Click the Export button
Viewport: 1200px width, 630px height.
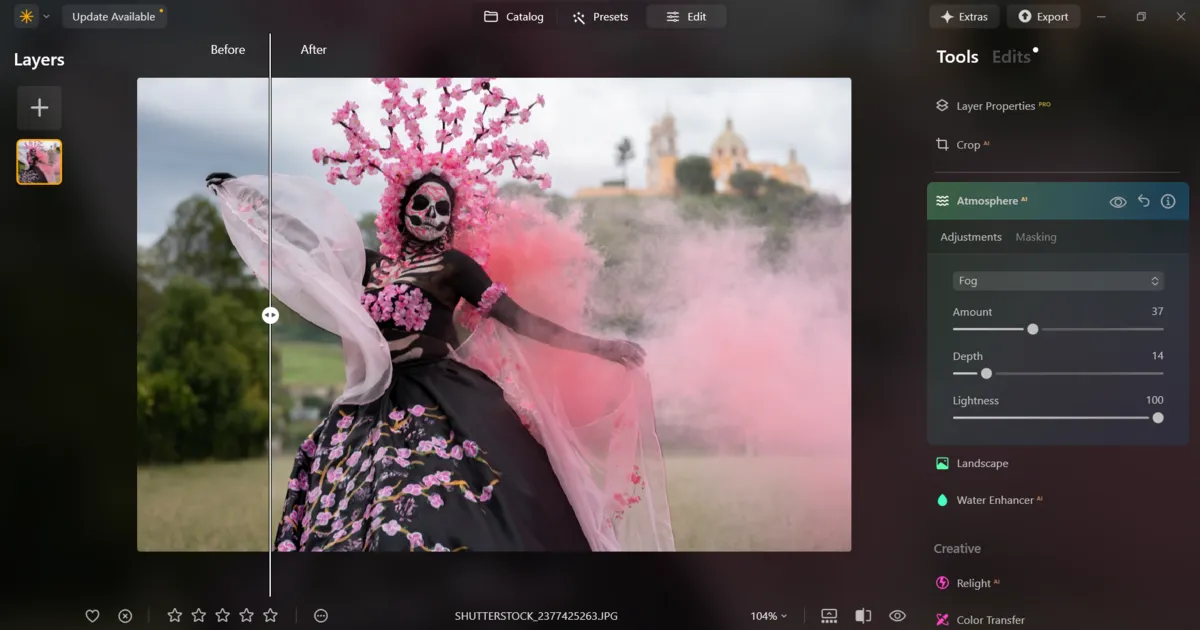coord(1043,16)
